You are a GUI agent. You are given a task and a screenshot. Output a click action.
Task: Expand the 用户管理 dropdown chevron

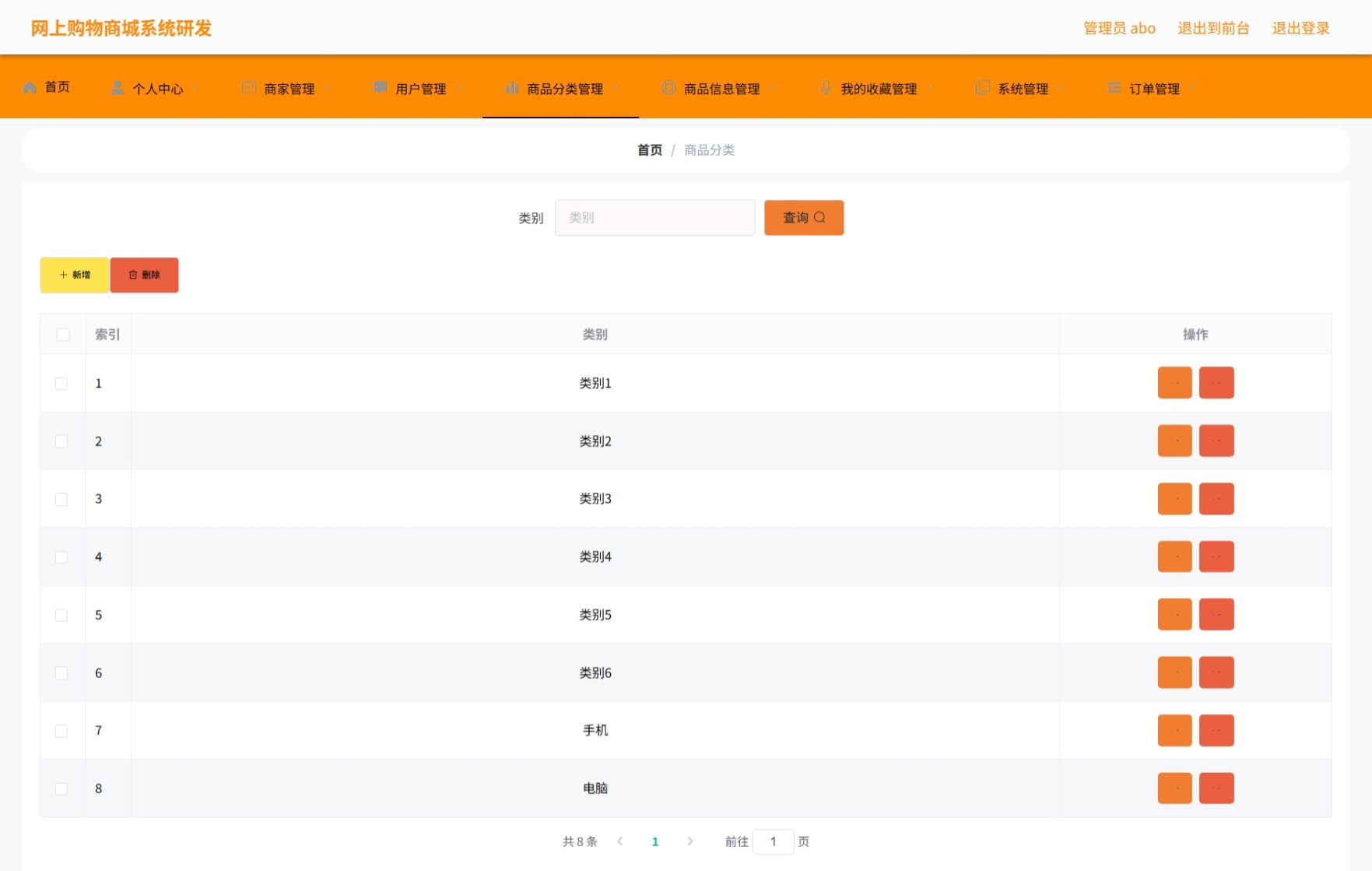pyautogui.click(x=459, y=88)
